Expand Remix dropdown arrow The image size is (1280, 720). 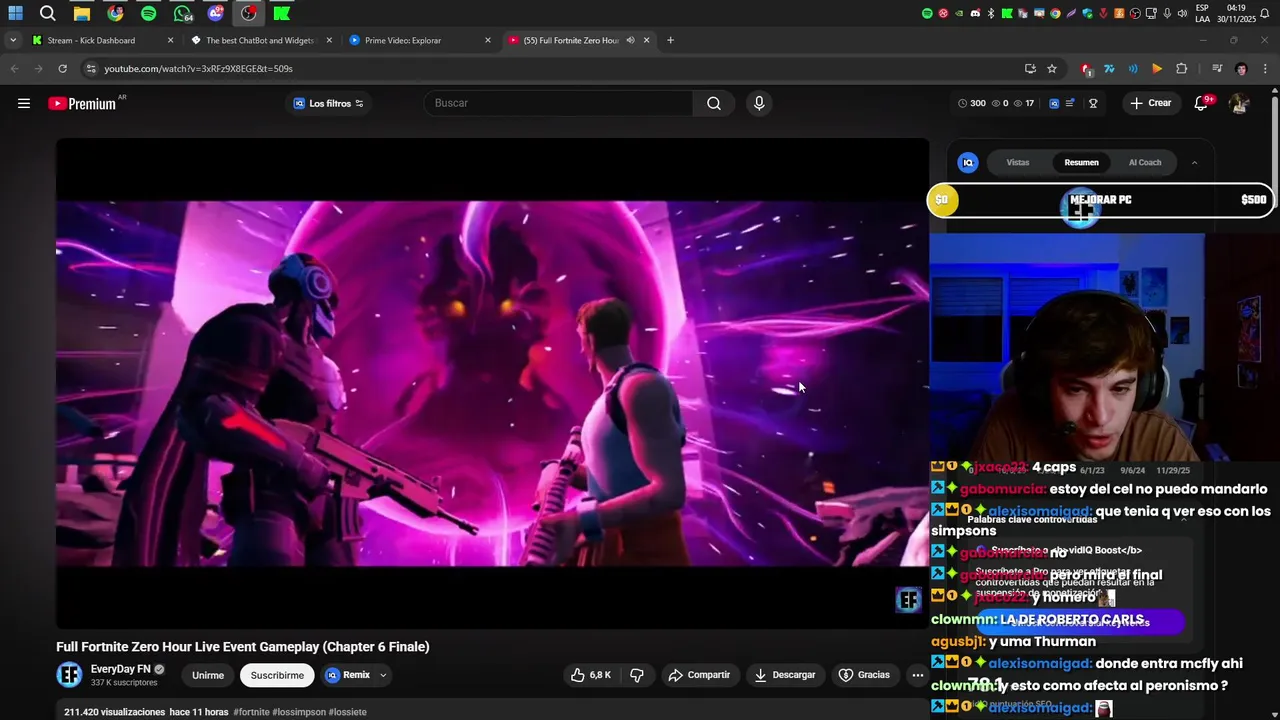tap(382, 675)
